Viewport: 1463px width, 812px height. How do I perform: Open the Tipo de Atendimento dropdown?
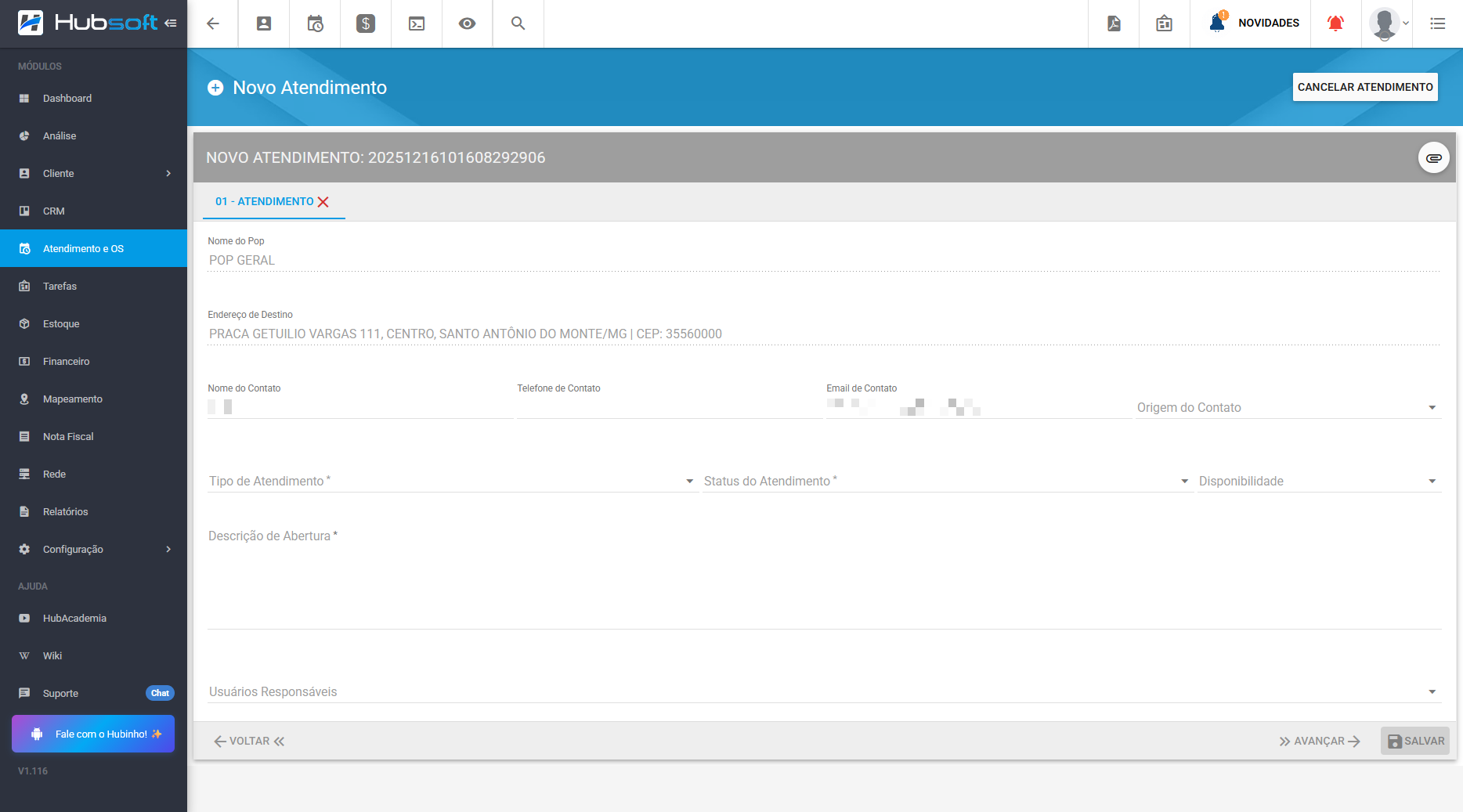click(x=451, y=481)
